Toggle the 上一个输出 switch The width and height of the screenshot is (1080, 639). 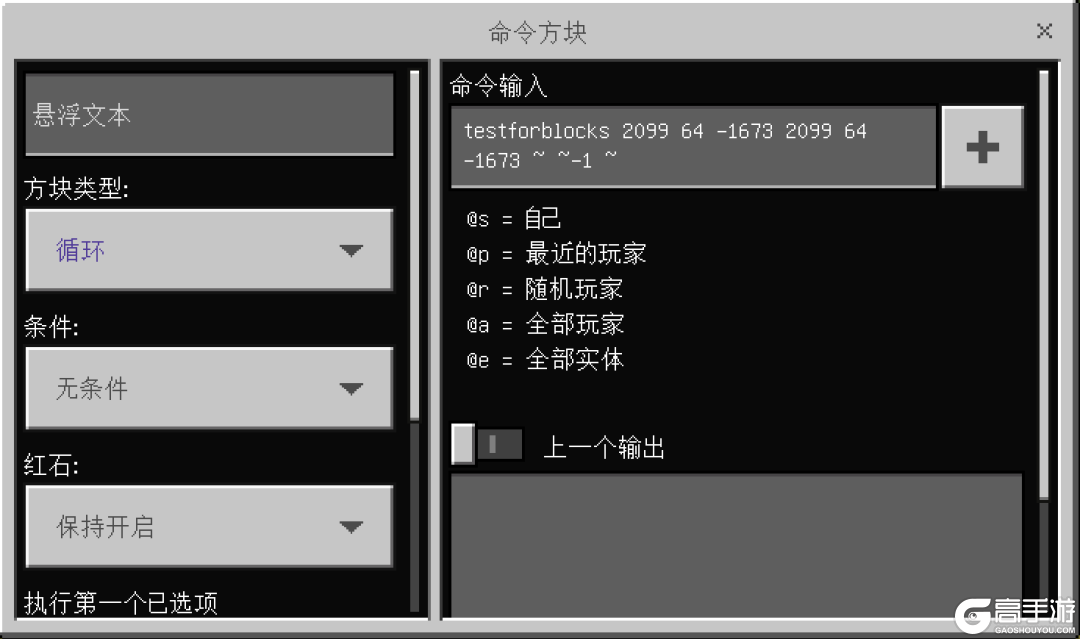coord(486,445)
